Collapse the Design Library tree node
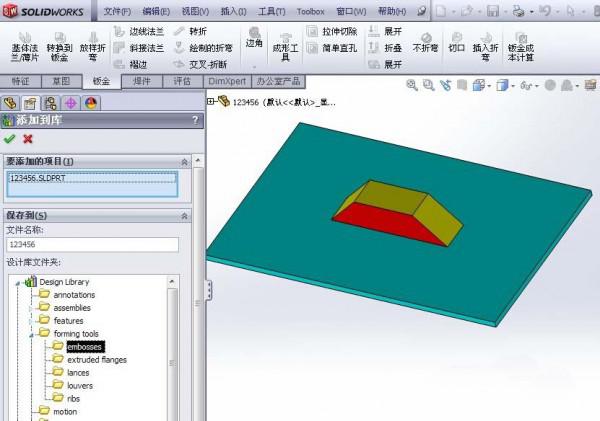 point(18,283)
